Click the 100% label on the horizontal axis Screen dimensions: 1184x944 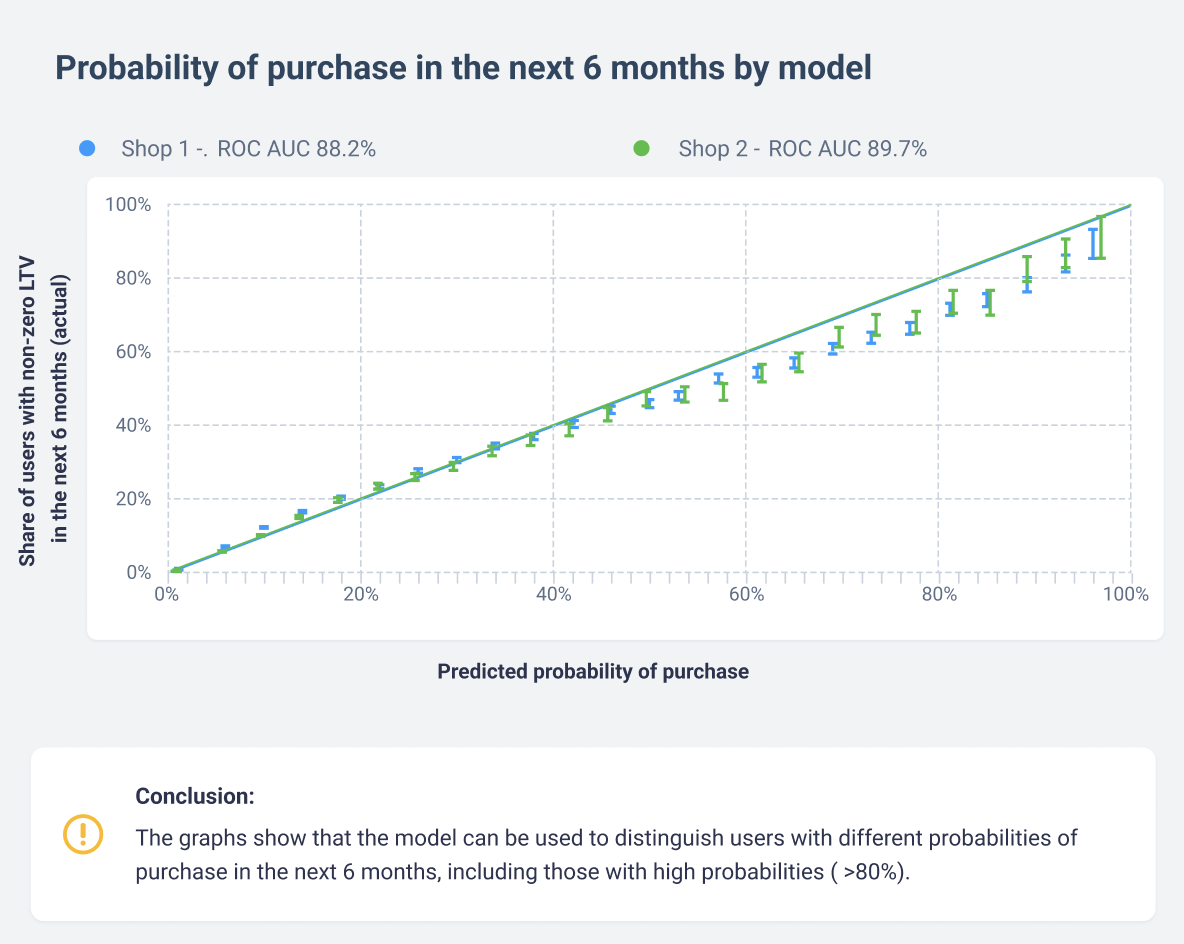point(1126,594)
